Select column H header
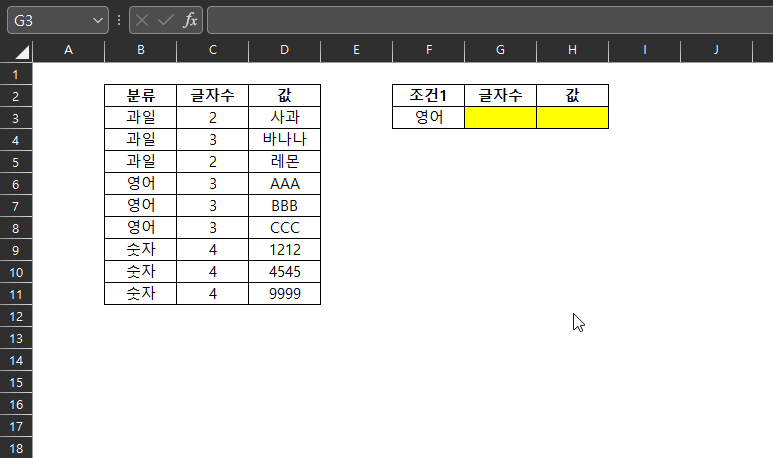Viewport: 773px width, 458px height. tap(572, 50)
